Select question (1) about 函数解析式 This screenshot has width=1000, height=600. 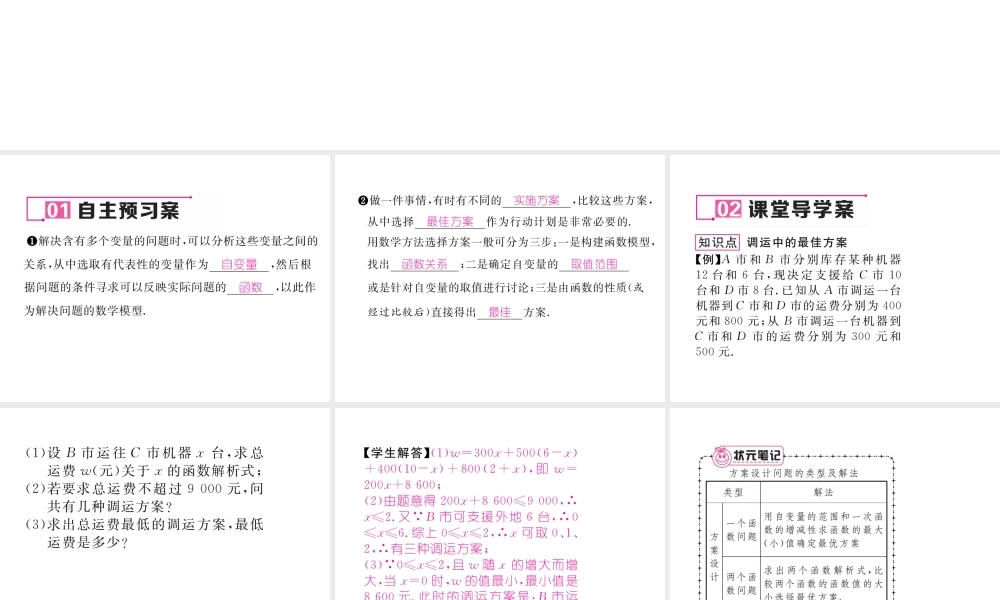tap(144, 462)
